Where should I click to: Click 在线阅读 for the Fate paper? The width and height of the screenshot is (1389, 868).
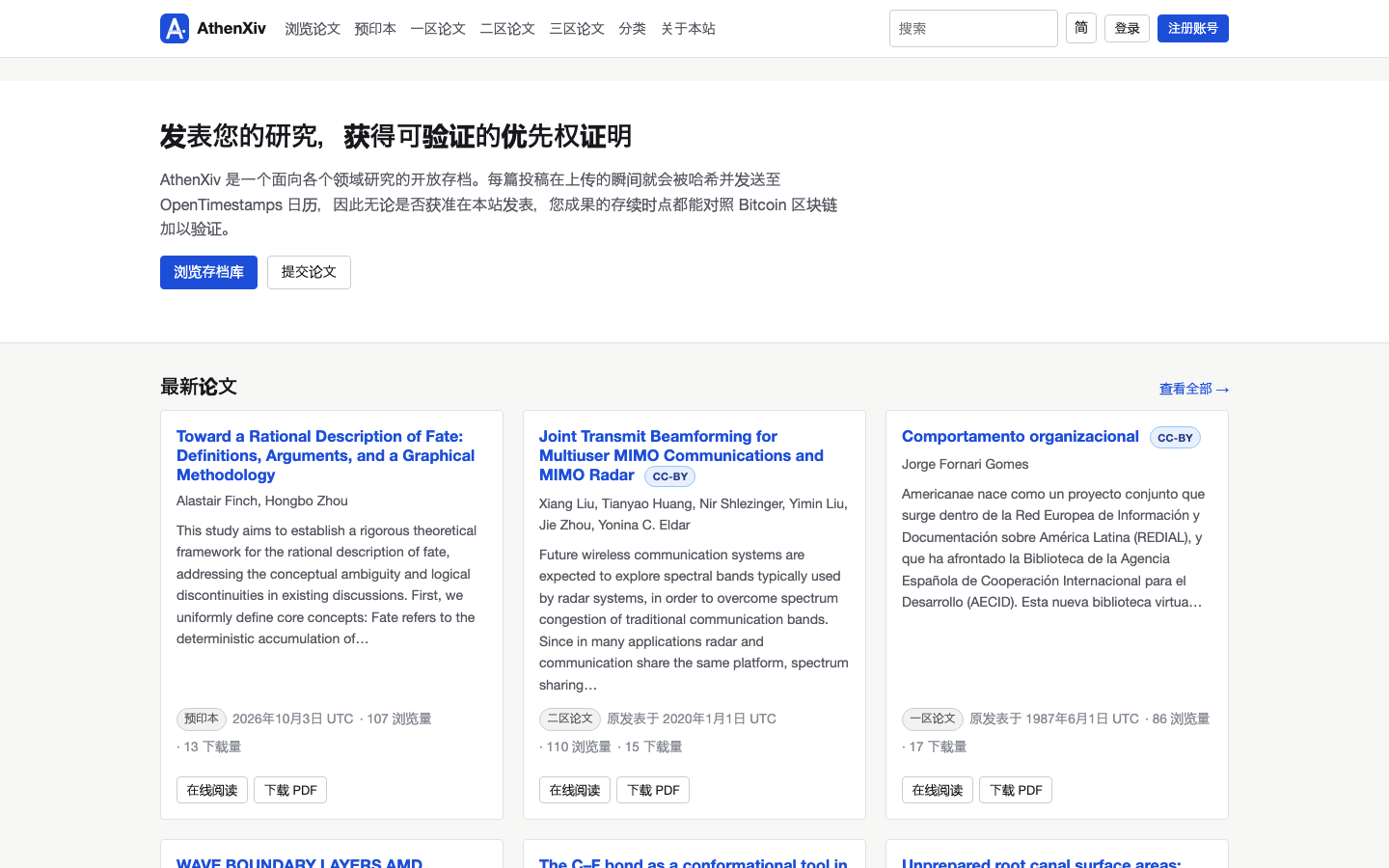212,790
